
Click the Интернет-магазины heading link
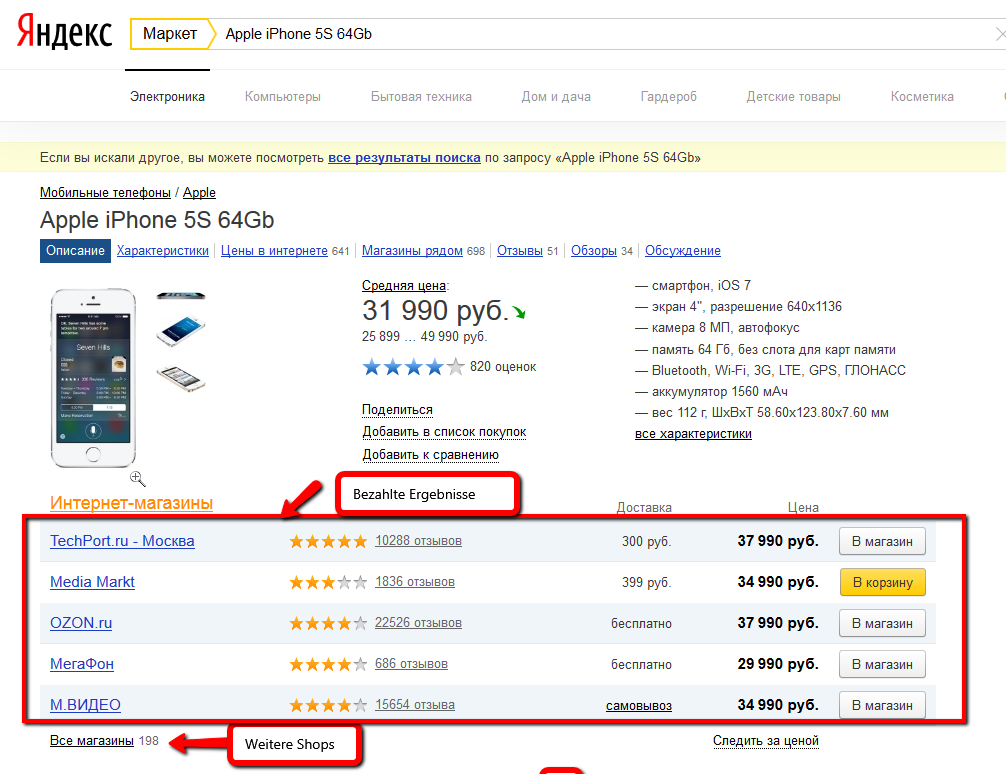click(132, 503)
